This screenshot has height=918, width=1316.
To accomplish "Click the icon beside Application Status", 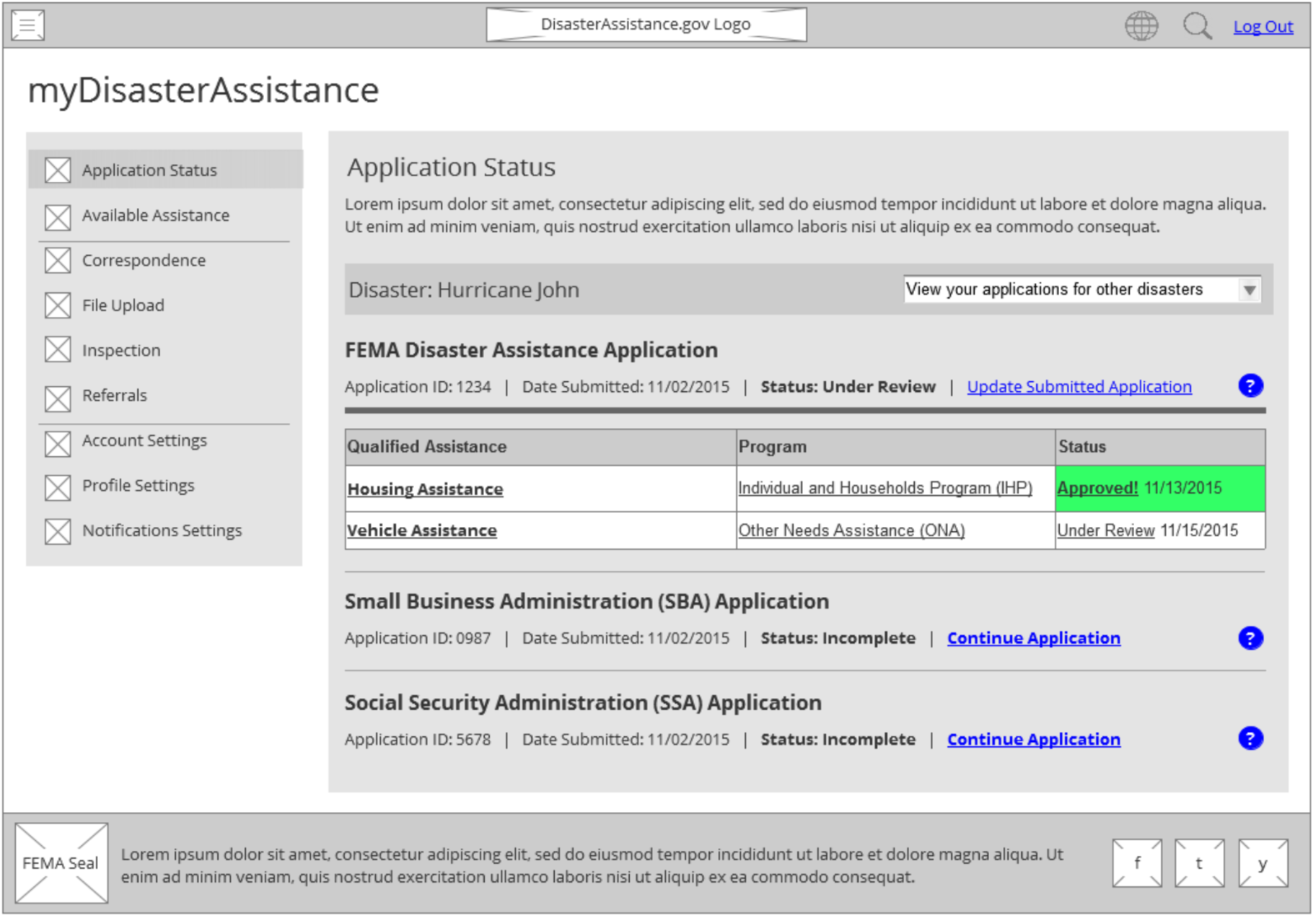I will coord(58,170).
